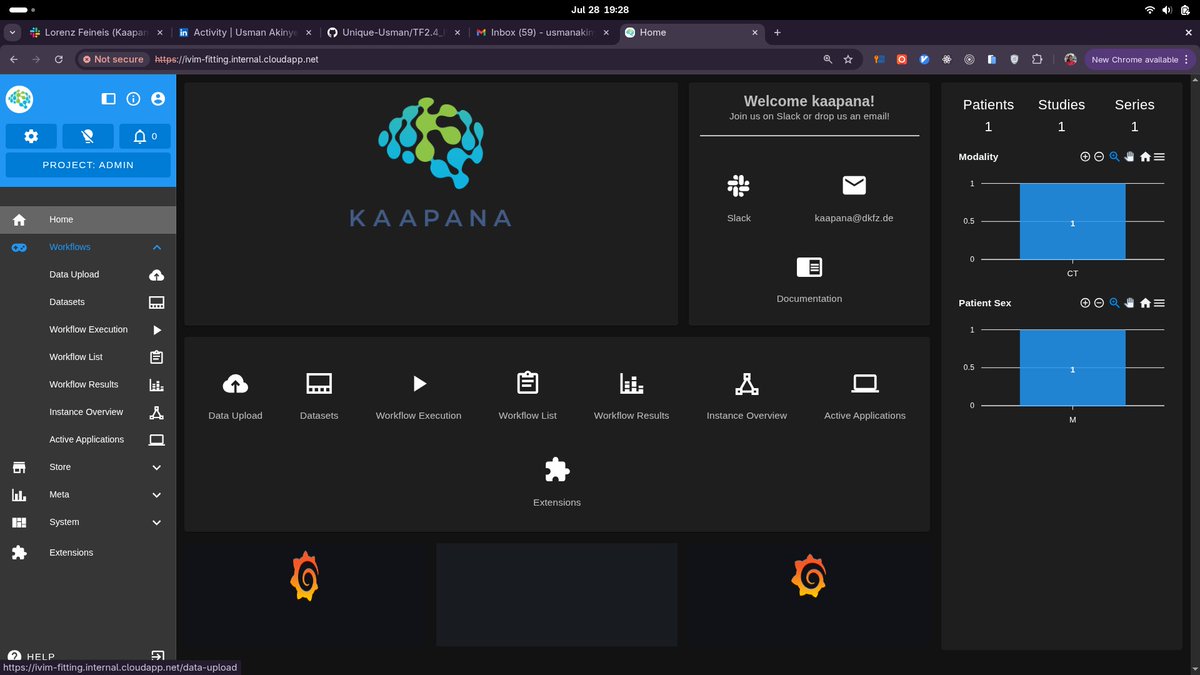1200x675 pixels.
Task: Zoom out on the Modality chart
Action: [x=1099, y=157]
